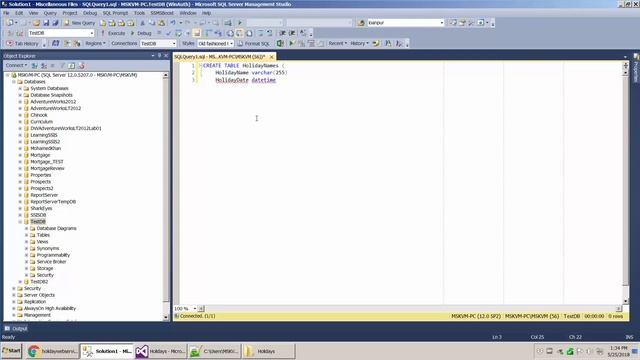Screen dimensions: 640x360
Task: Click the Cut icon in the toolbar
Action: (142, 23)
